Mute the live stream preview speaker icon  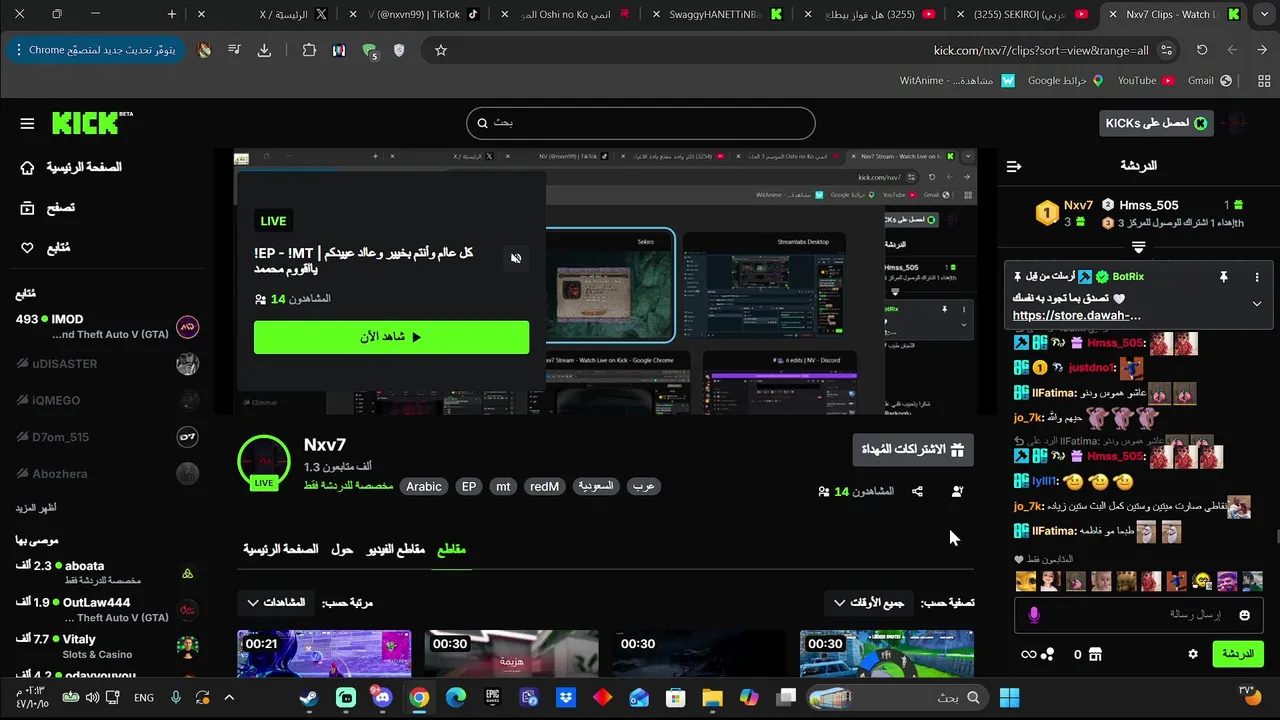[516, 258]
